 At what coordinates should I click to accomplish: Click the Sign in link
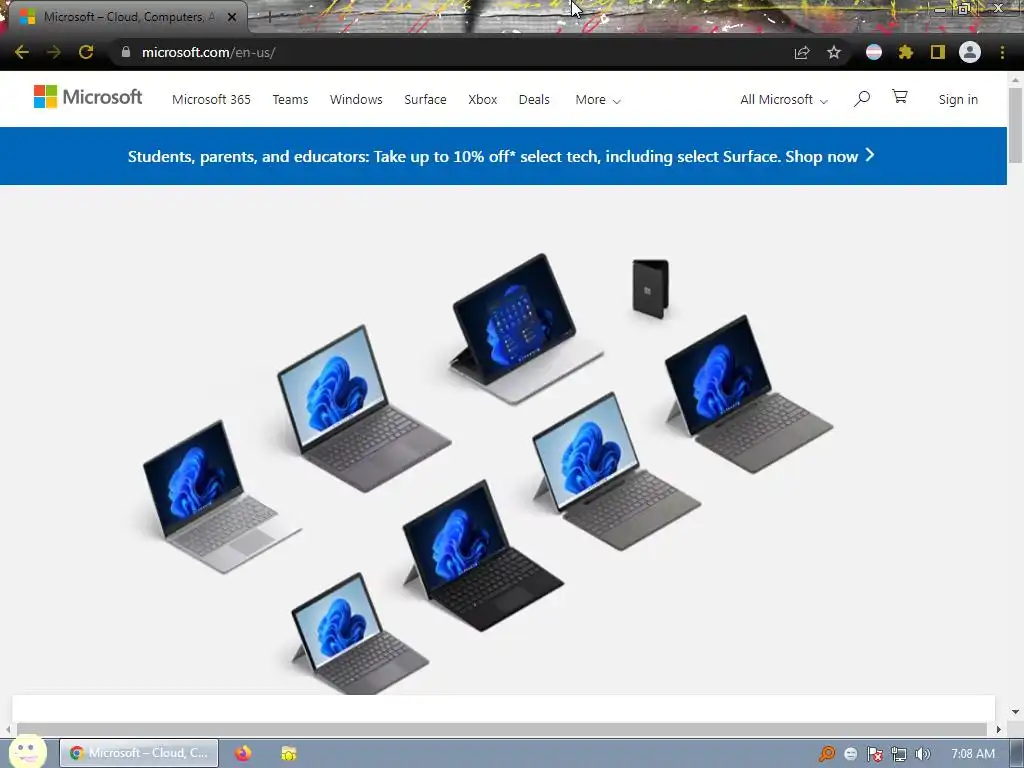[x=958, y=99]
